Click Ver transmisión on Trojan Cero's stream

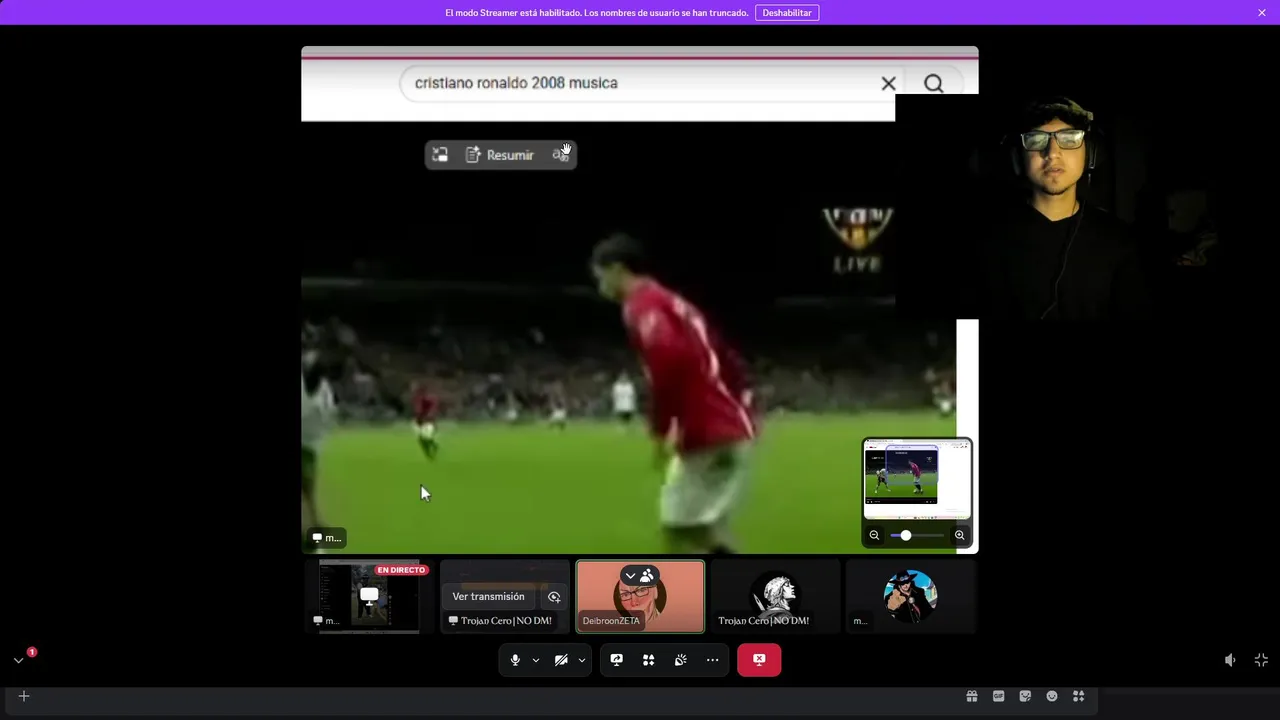(x=488, y=597)
